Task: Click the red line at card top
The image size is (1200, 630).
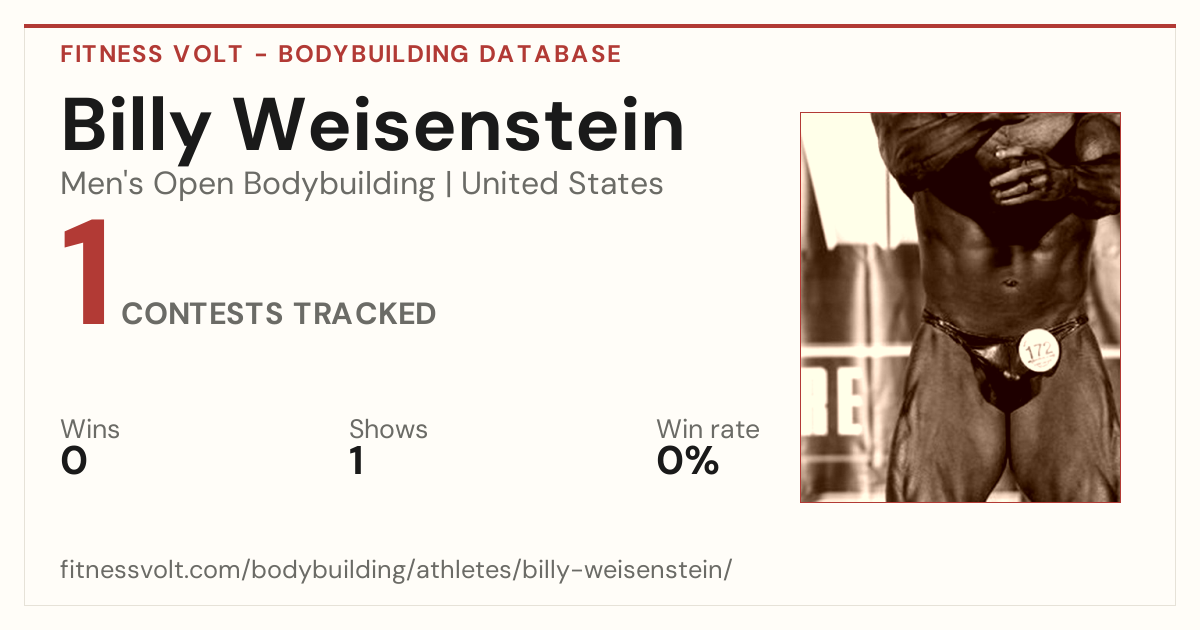Action: [600, 26]
